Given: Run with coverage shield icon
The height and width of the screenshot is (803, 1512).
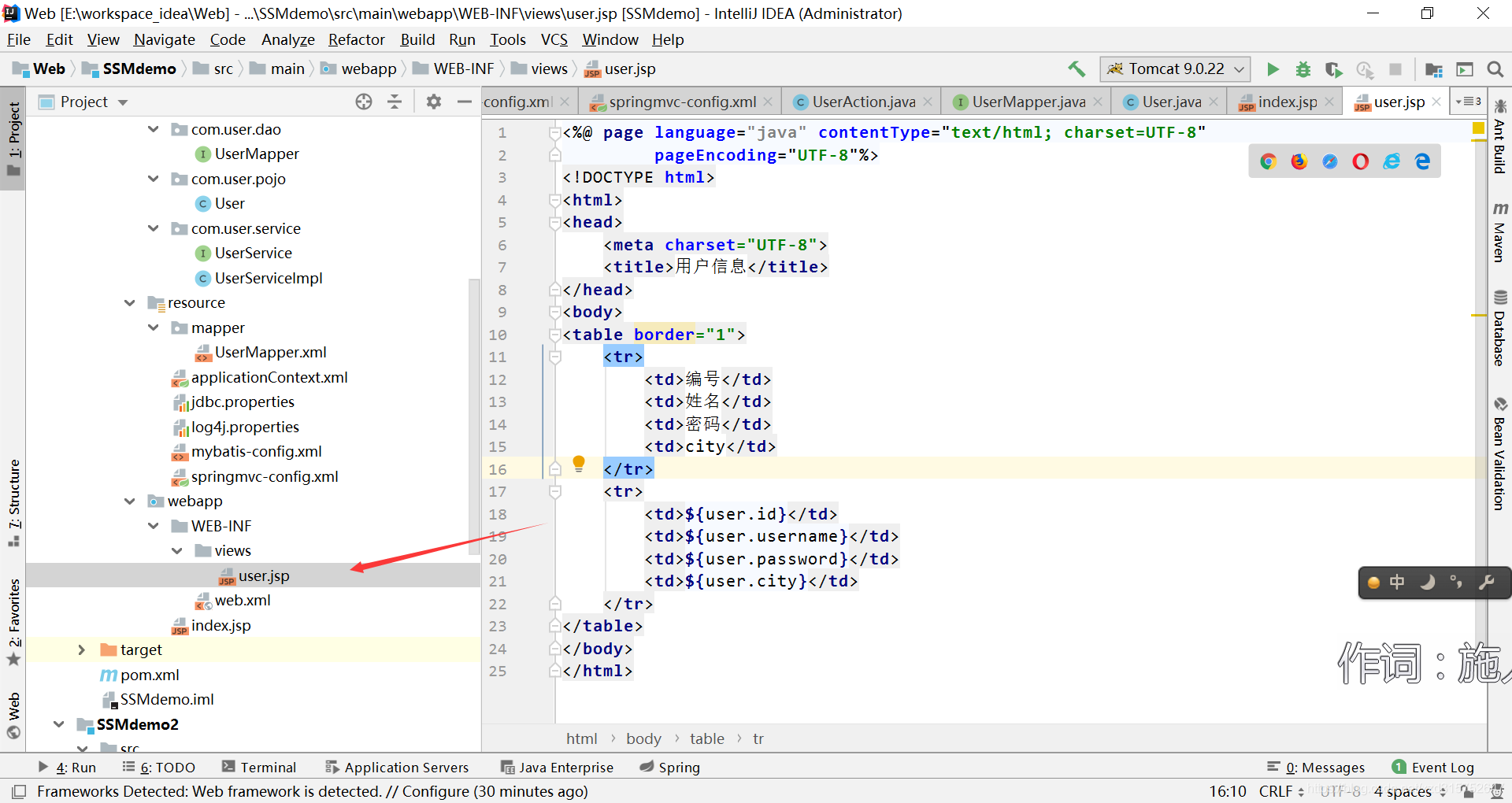Looking at the screenshot, I should click(x=1333, y=69).
